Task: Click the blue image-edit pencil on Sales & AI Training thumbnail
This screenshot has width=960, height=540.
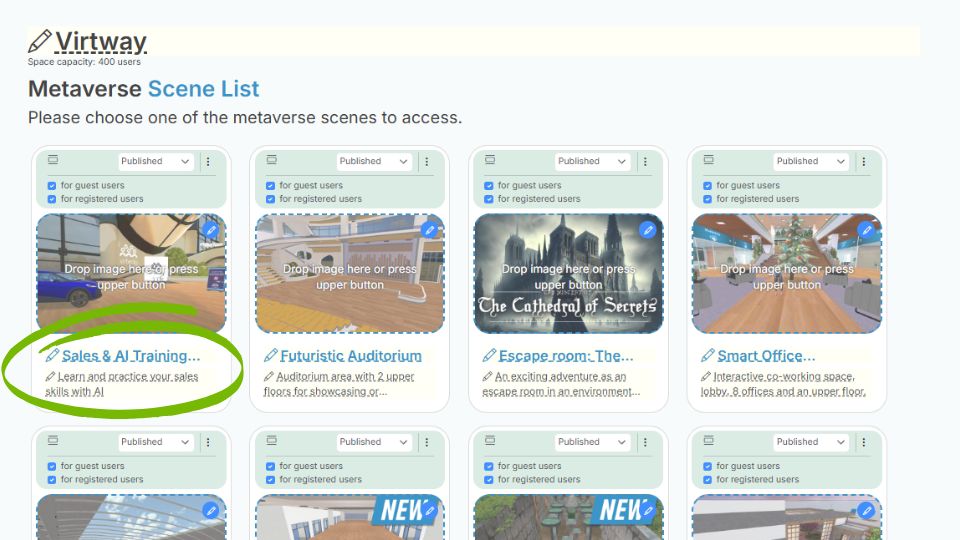Action: [211, 230]
